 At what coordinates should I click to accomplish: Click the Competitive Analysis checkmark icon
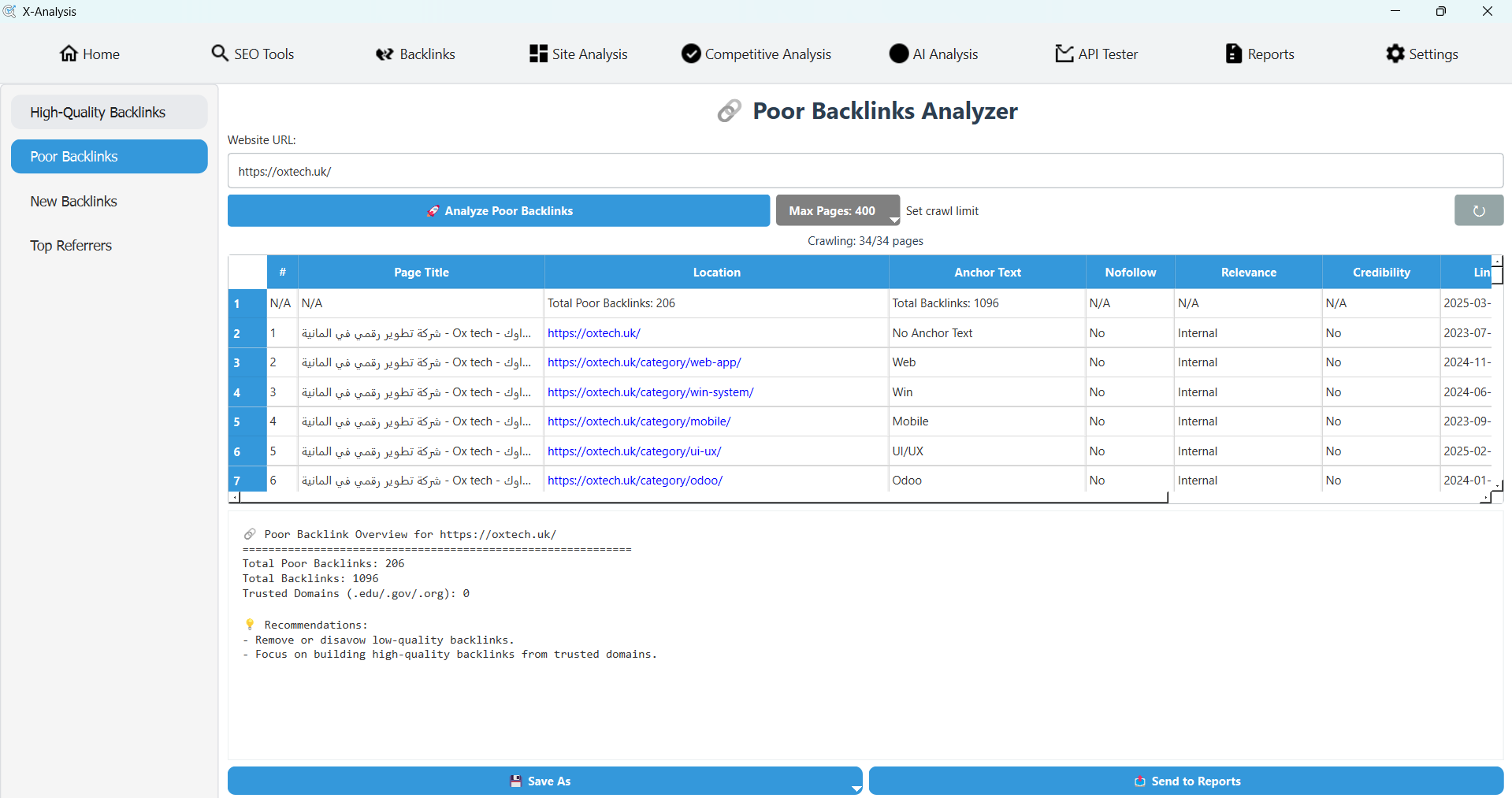pyautogui.click(x=691, y=54)
